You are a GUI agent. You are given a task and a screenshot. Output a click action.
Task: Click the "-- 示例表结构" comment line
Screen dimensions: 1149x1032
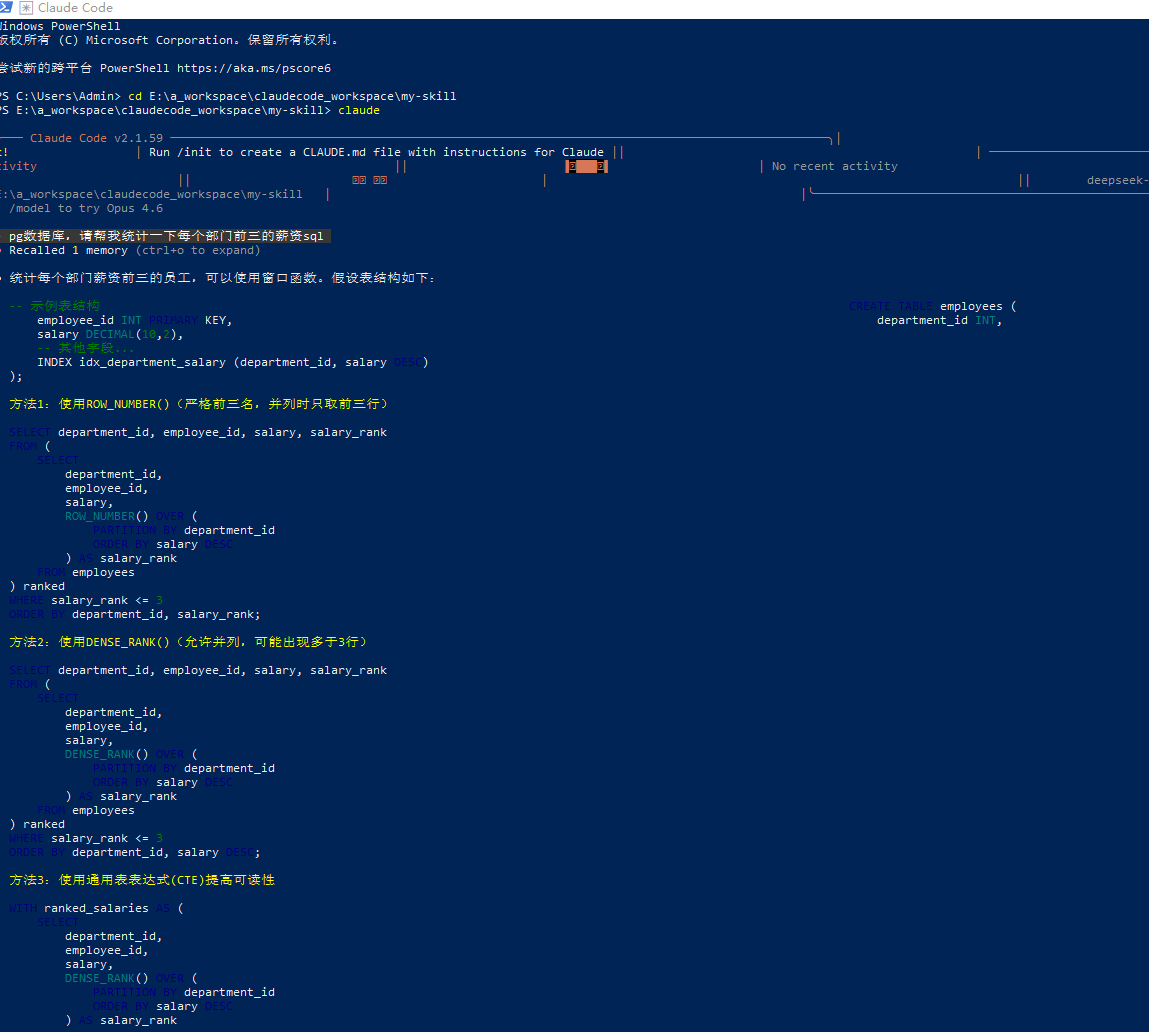click(x=54, y=306)
